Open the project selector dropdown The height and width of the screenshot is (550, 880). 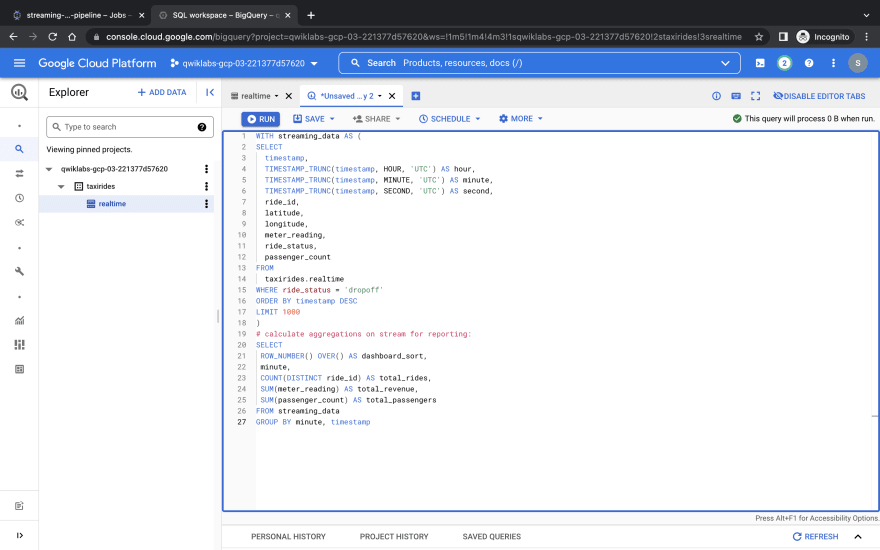point(244,63)
